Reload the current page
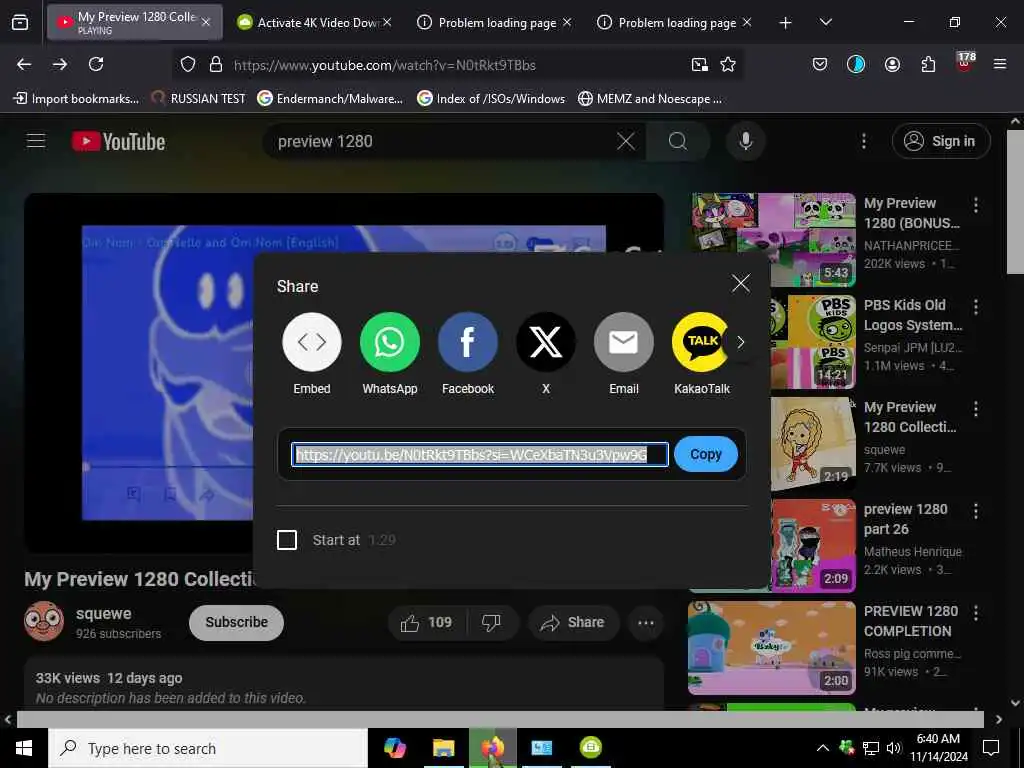1024x768 pixels. (x=96, y=64)
